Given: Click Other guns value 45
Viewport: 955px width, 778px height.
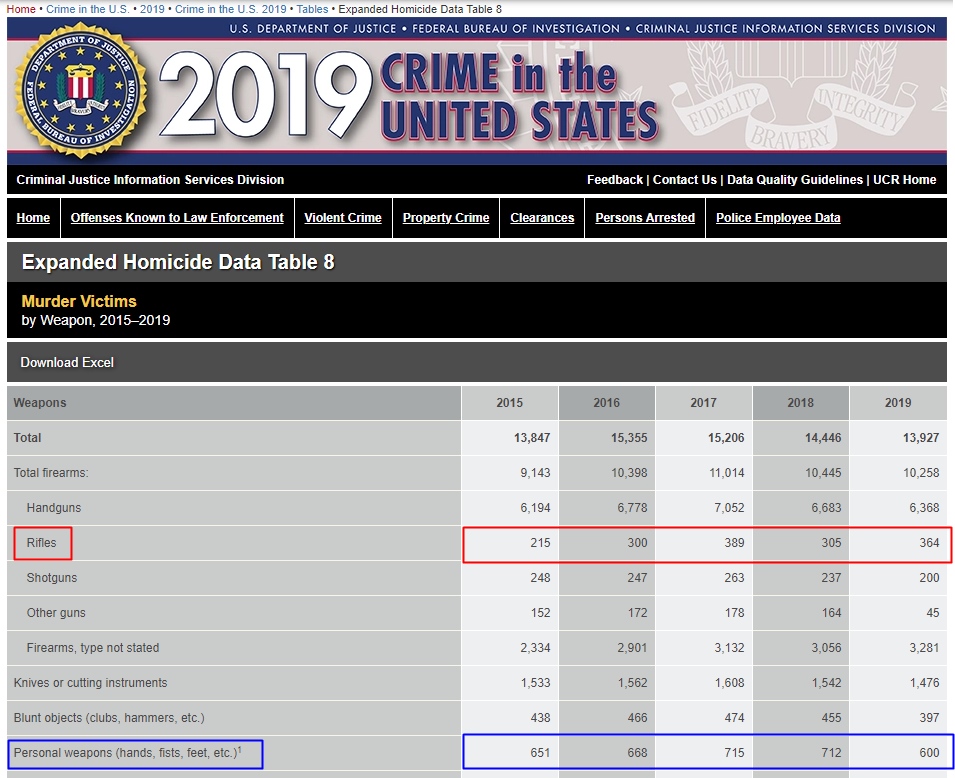Looking at the screenshot, I should (933, 613).
